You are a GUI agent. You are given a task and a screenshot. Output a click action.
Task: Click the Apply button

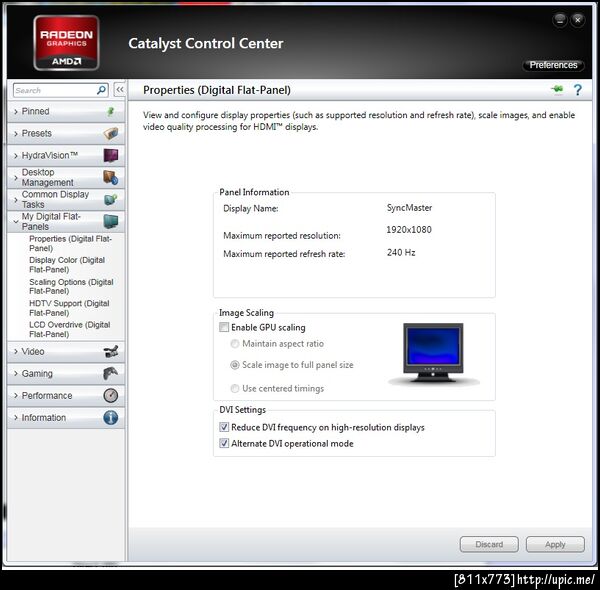click(555, 544)
